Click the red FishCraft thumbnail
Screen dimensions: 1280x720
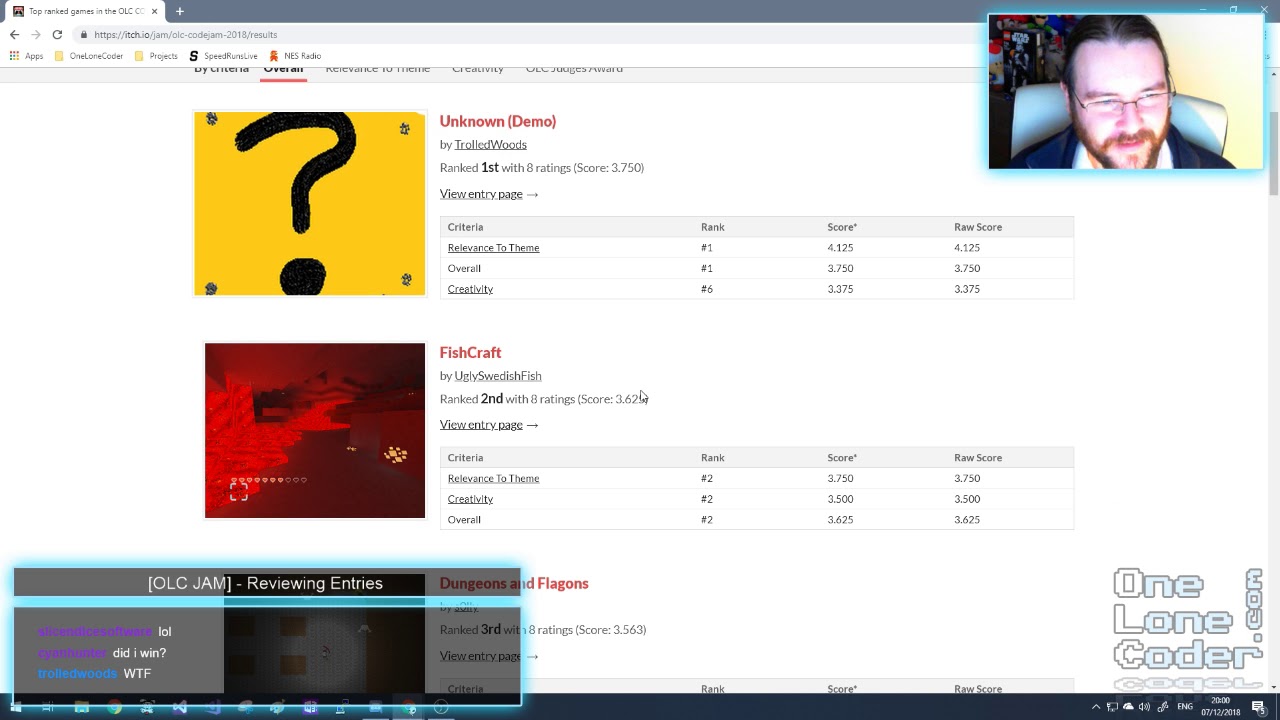click(x=315, y=431)
